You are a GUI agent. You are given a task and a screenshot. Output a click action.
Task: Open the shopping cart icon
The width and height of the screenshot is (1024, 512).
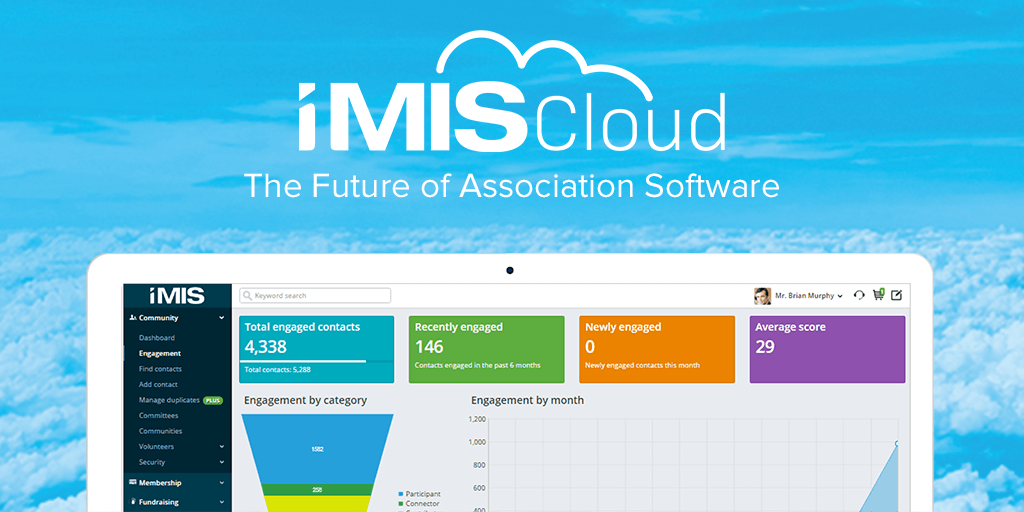(x=878, y=295)
